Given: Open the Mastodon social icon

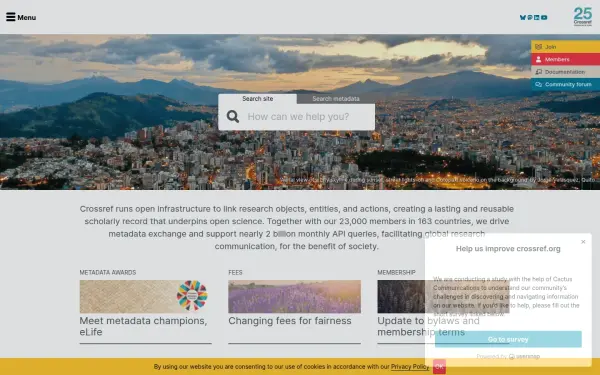Looking at the screenshot, I should coord(530,17).
